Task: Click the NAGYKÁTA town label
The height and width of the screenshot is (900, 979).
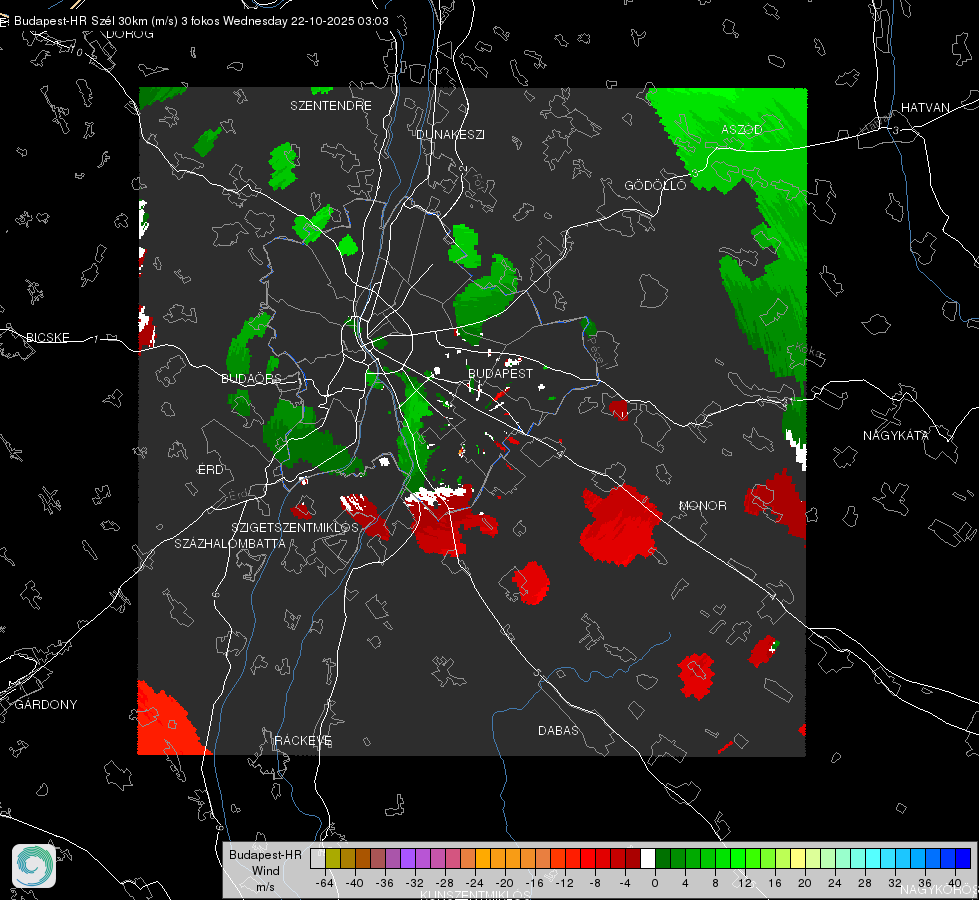Action: pos(896,435)
